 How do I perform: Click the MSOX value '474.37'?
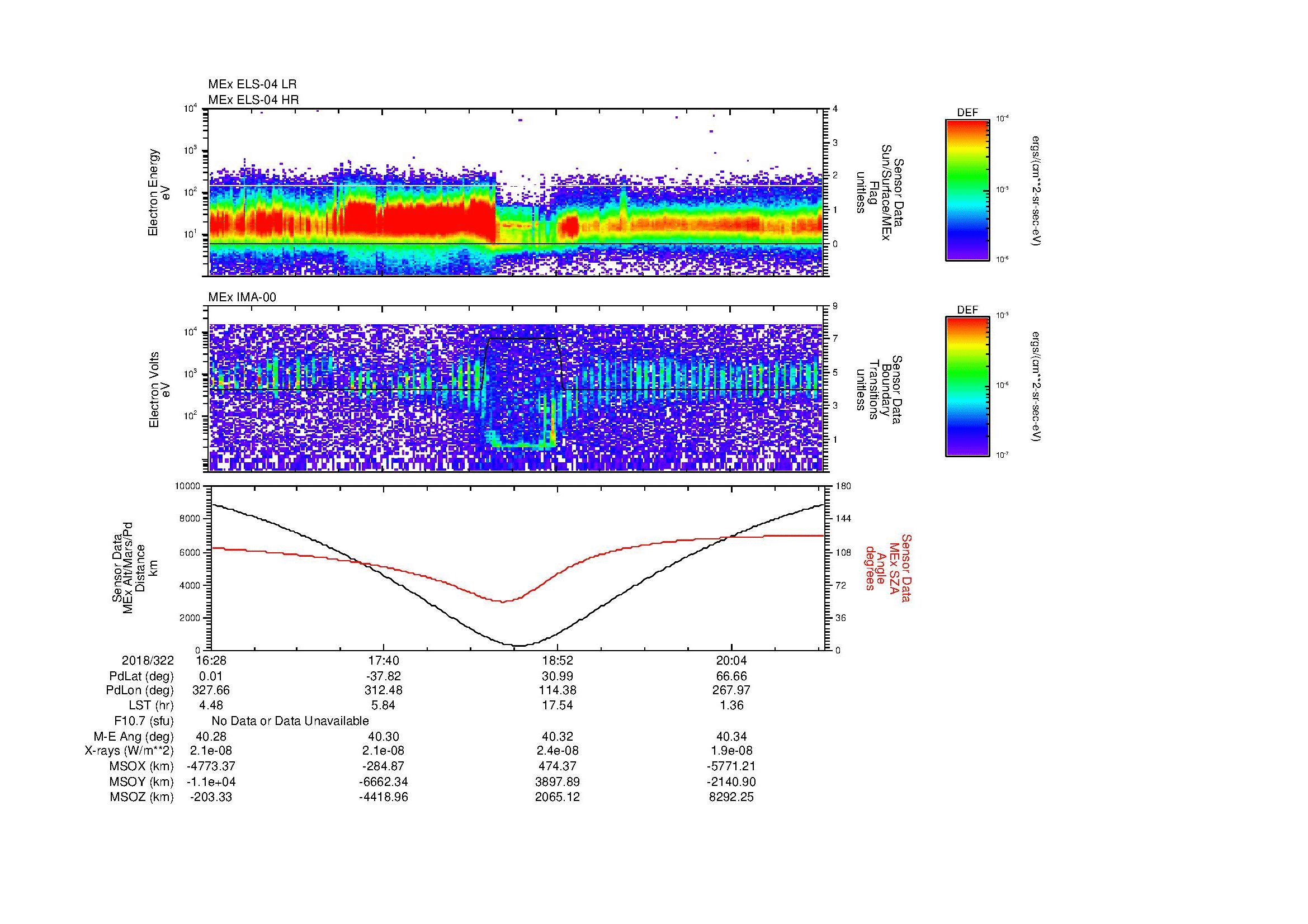[558, 766]
